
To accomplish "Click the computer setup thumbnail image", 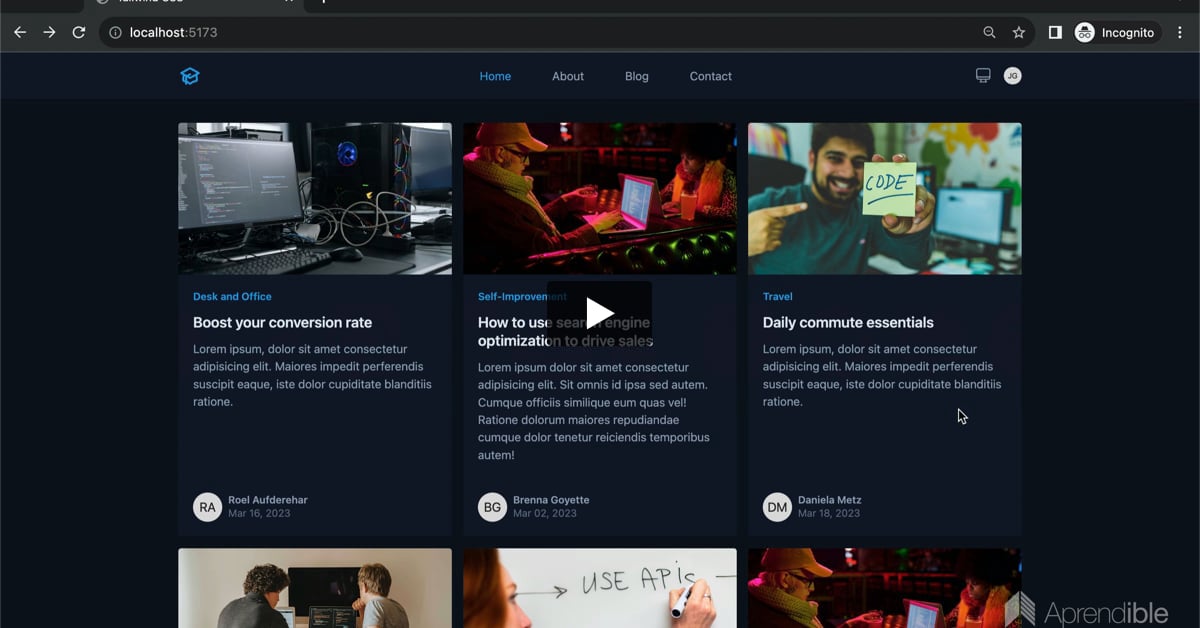I will pos(315,198).
